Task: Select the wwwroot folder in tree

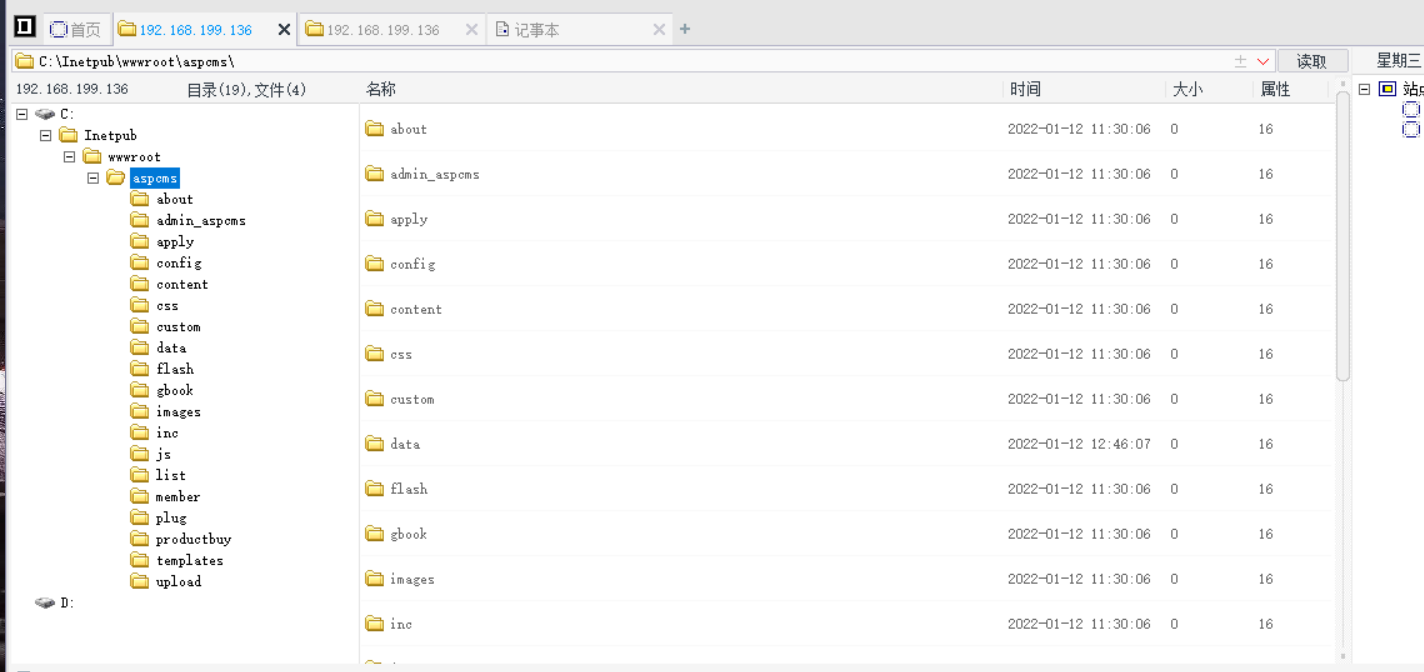Action: [x=122, y=157]
